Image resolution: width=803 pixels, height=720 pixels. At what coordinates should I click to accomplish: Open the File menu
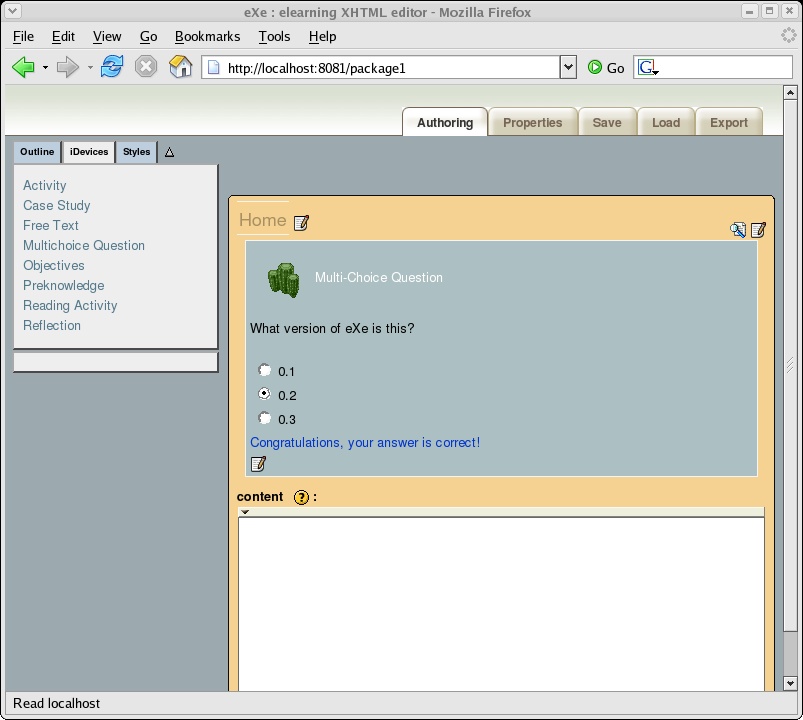pos(23,36)
